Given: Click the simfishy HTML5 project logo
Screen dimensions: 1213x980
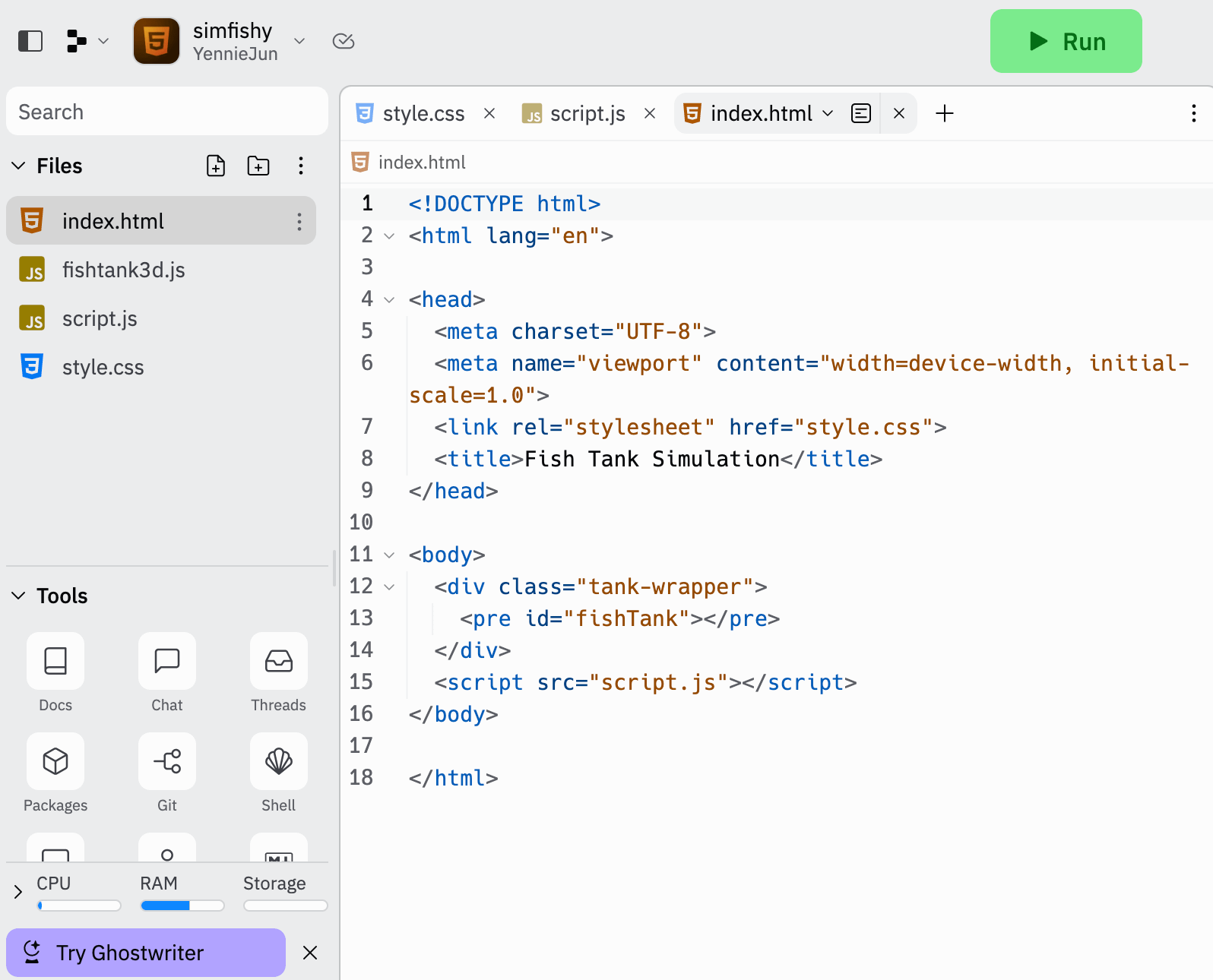Looking at the screenshot, I should pos(157,41).
